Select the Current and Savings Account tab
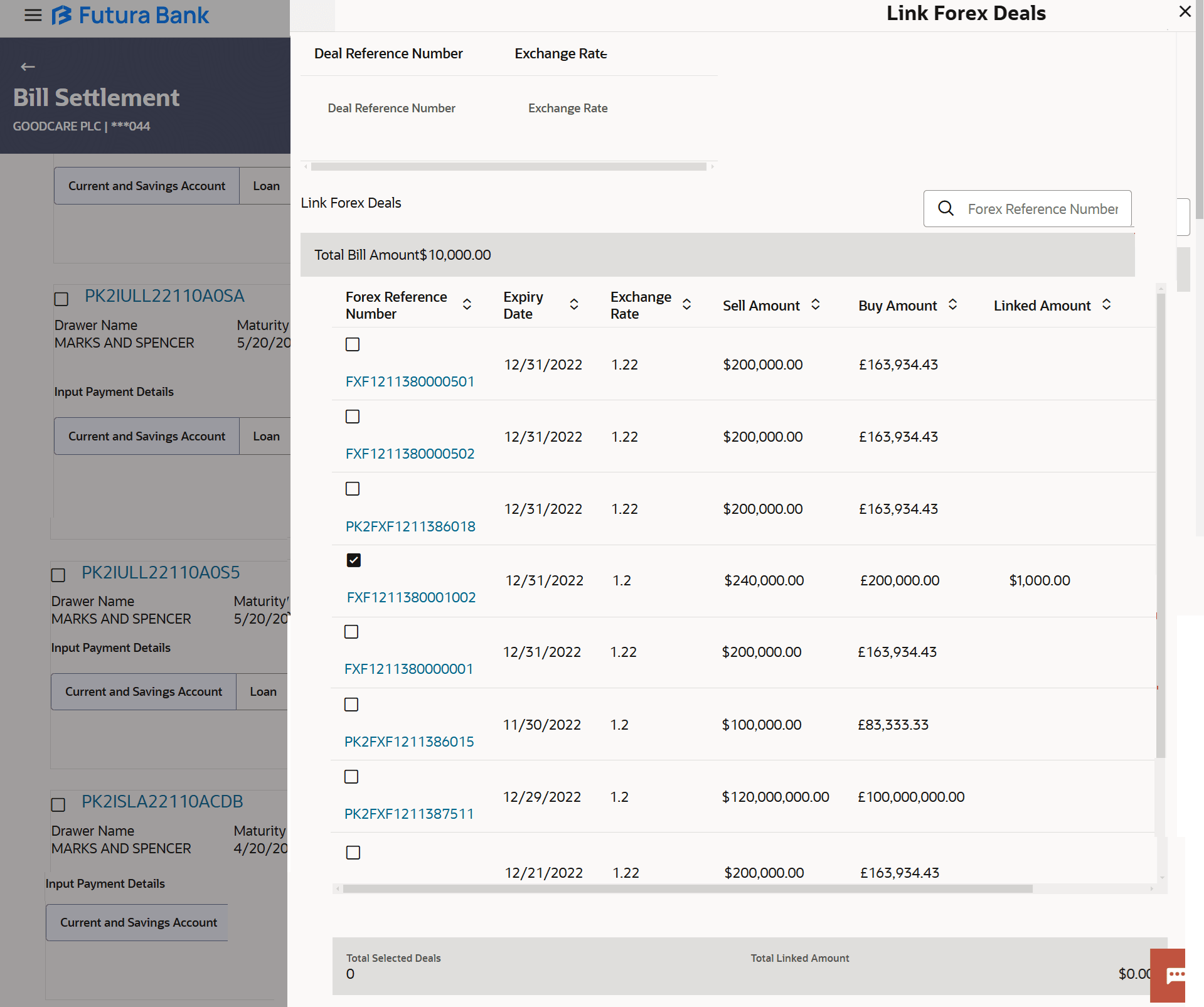This screenshot has width=1204, height=1007. [147, 186]
